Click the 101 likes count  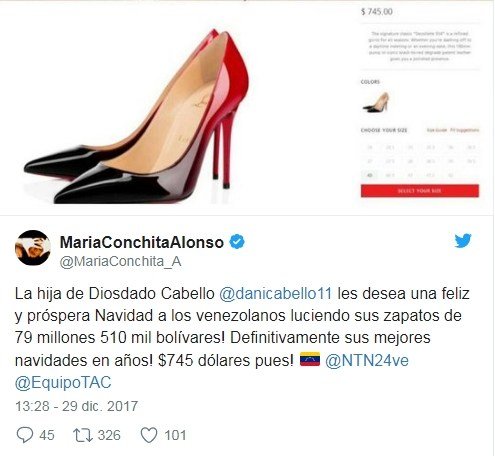tap(175, 435)
